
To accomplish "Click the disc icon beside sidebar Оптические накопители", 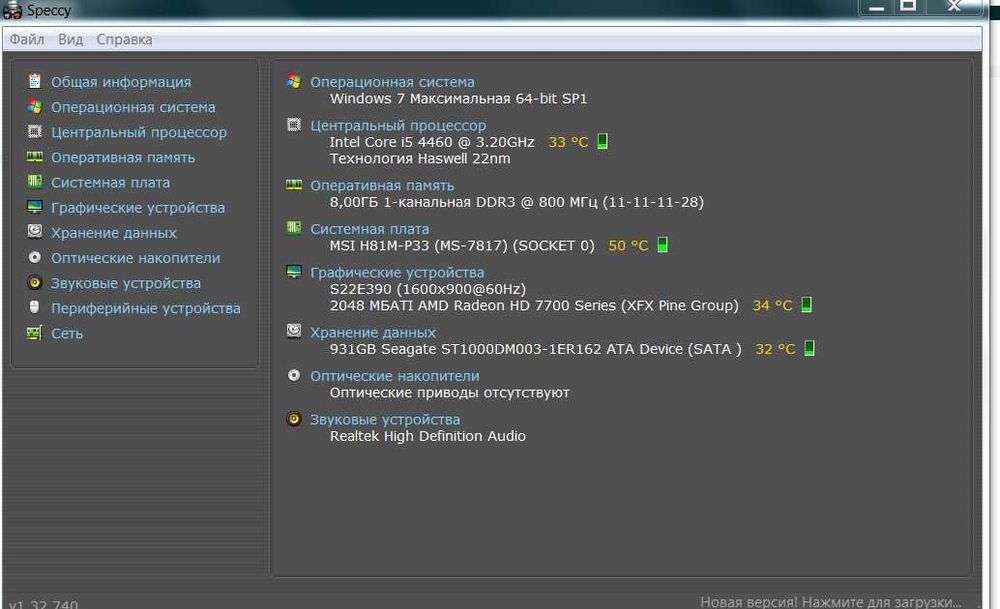I will click(x=34, y=257).
